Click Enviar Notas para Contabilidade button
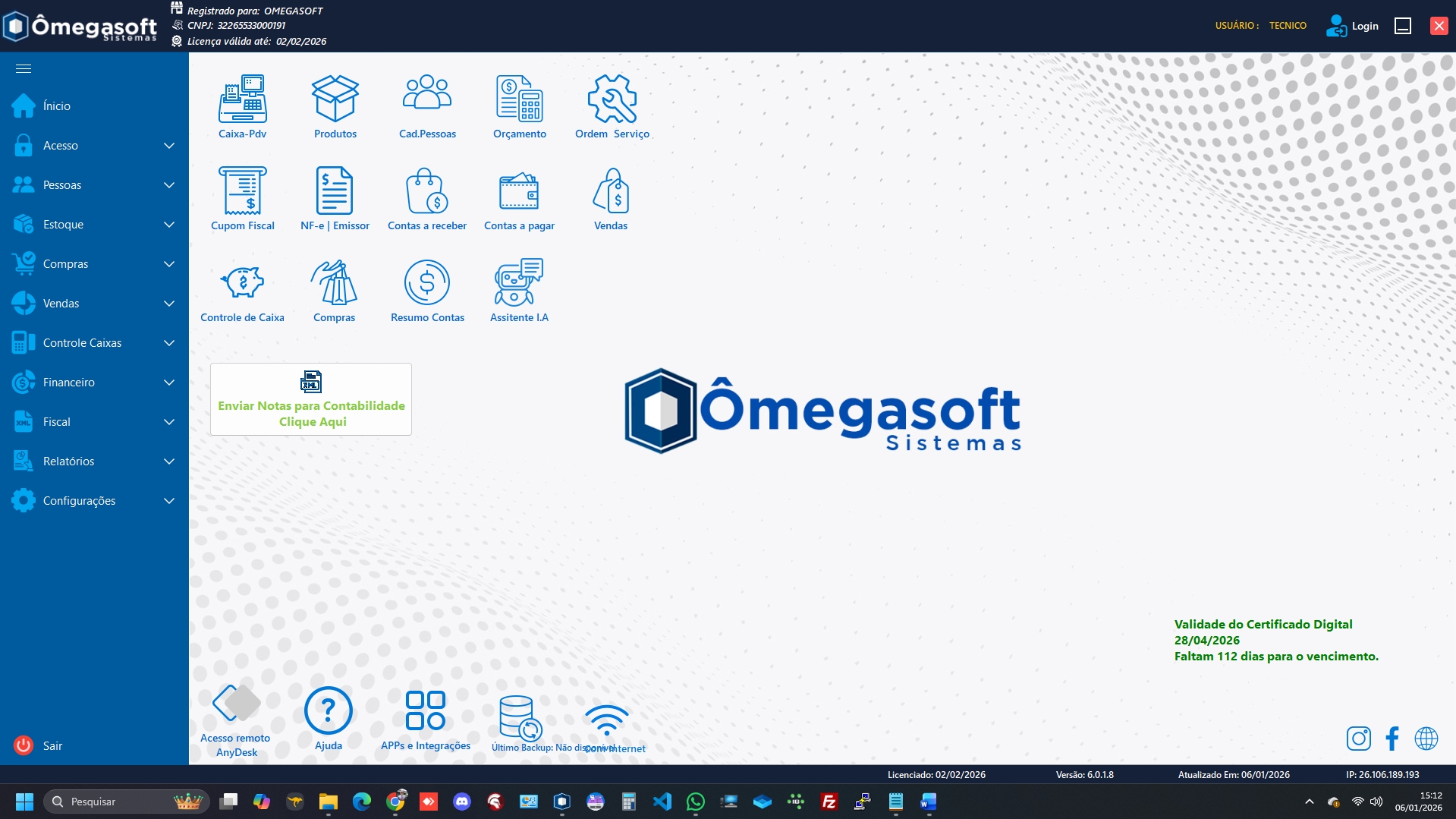The image size is (1456, 819). (x=311, y=399)
